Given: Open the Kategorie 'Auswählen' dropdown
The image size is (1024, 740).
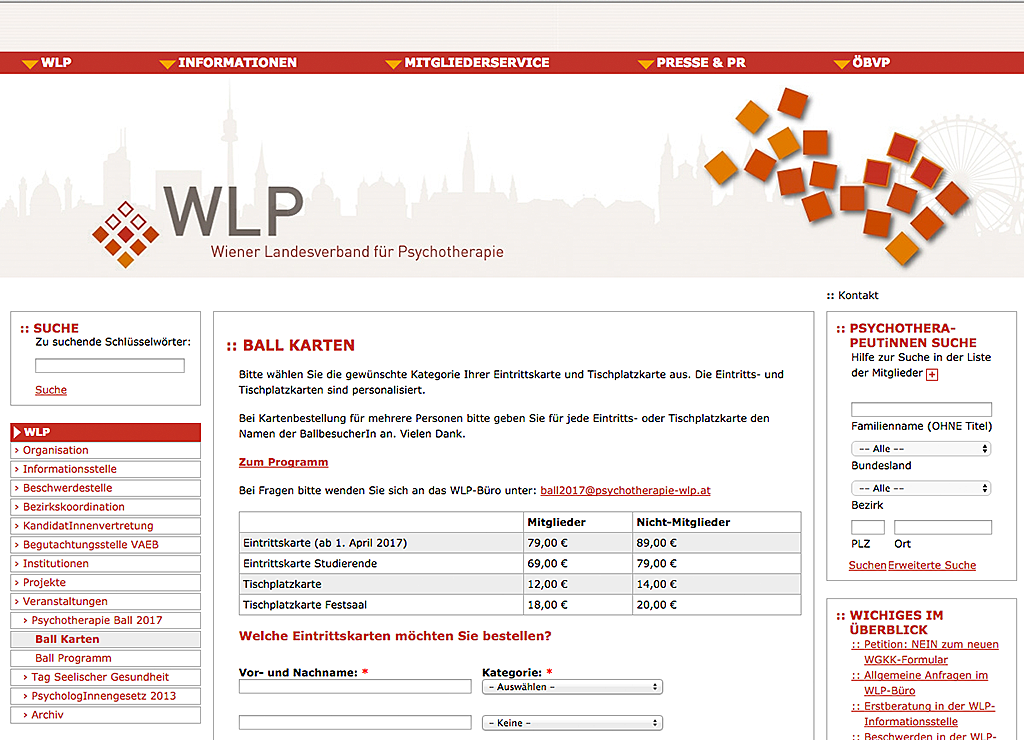Looking at the screenshot, I should click(572, 687).
